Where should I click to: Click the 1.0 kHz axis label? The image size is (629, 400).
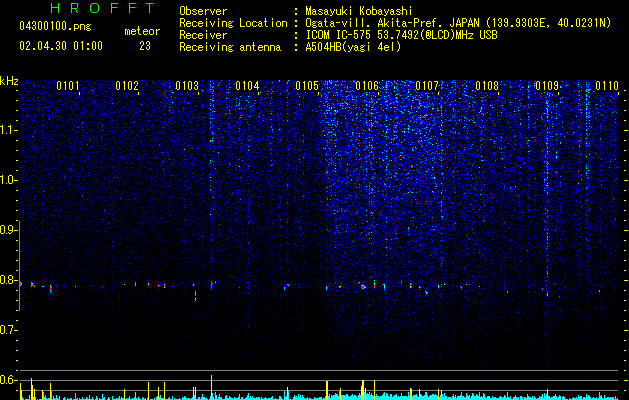pos(8,180)
